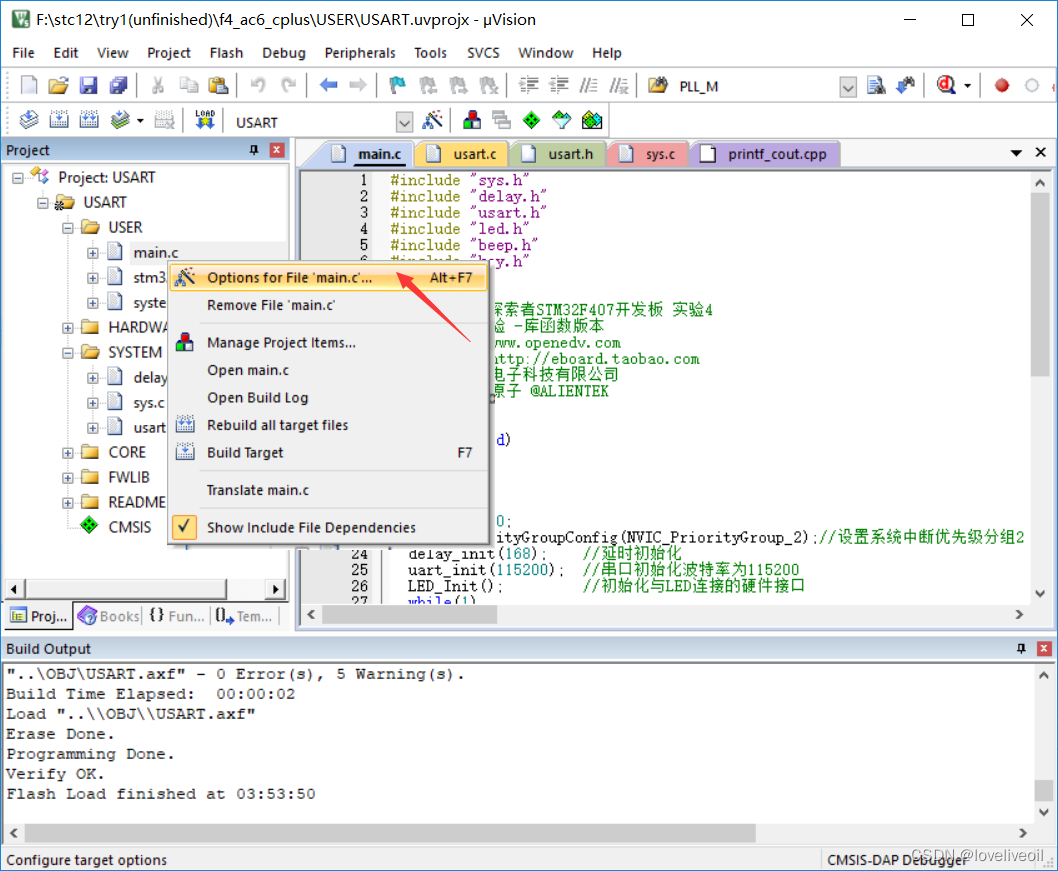Viewport: 1058px width, 871px height.
Task: Collapse the SYSTEM folder node
Action: pyautogui.click(x=67, y=353)
